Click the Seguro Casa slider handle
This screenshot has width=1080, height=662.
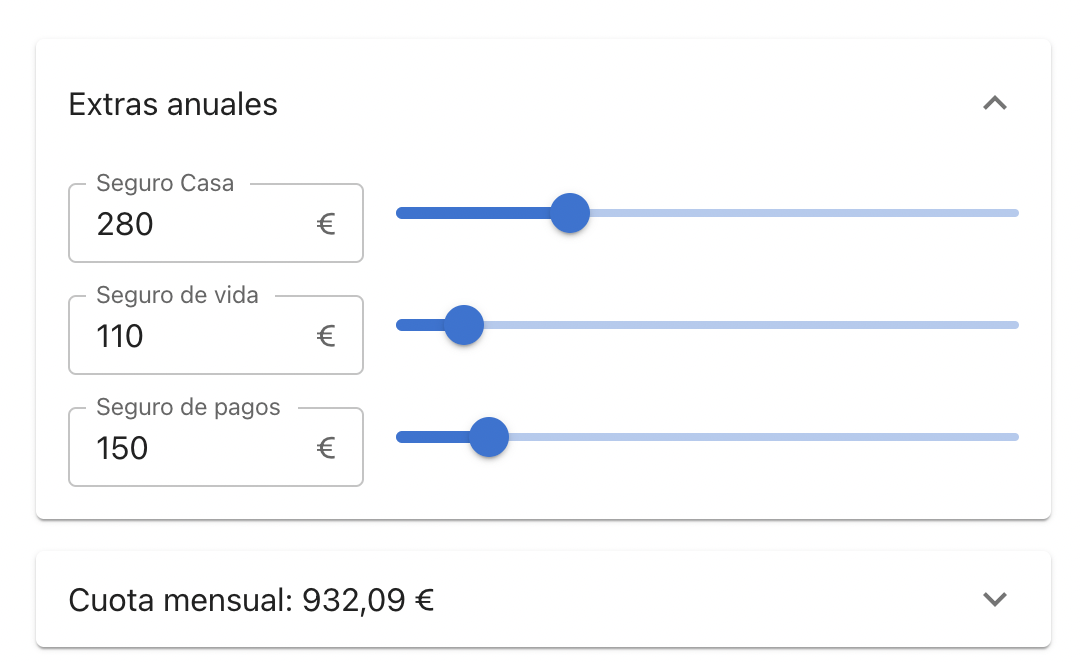click(x=570, y=213)
